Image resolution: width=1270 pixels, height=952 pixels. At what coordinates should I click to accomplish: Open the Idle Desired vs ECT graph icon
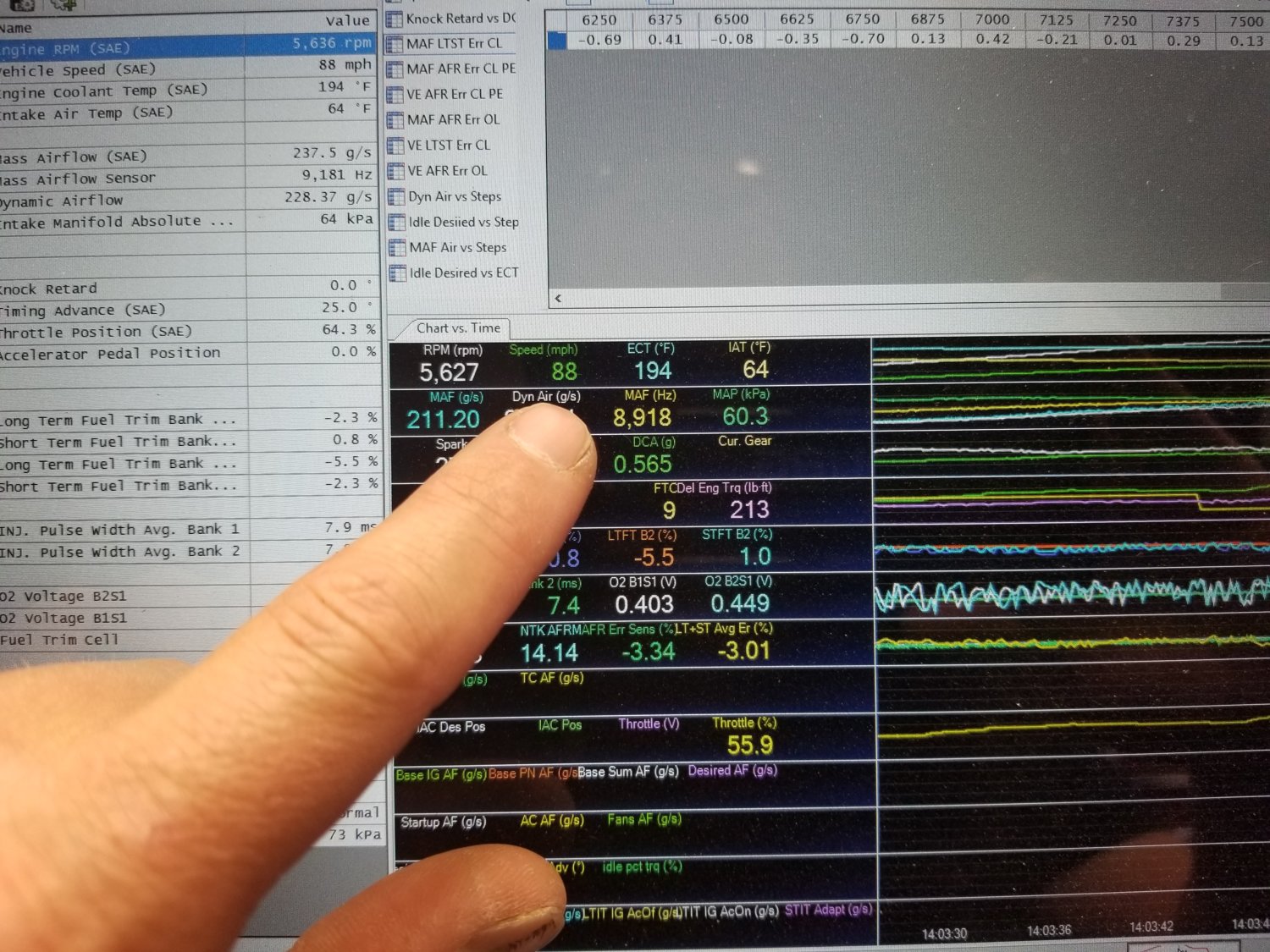coord(397,273)
